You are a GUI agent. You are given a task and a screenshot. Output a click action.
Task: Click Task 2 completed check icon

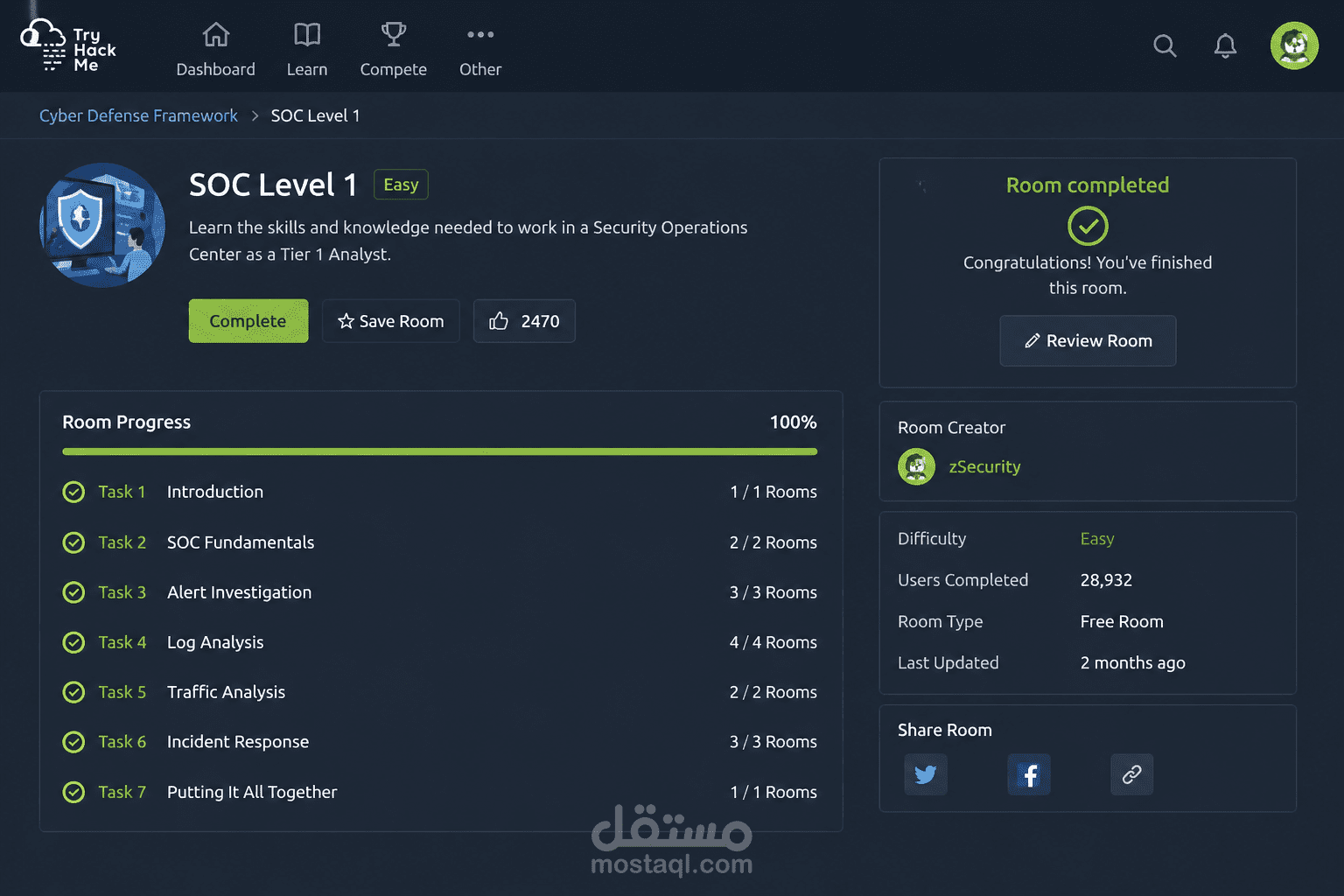pyautogui.click(x=74, y=542)
